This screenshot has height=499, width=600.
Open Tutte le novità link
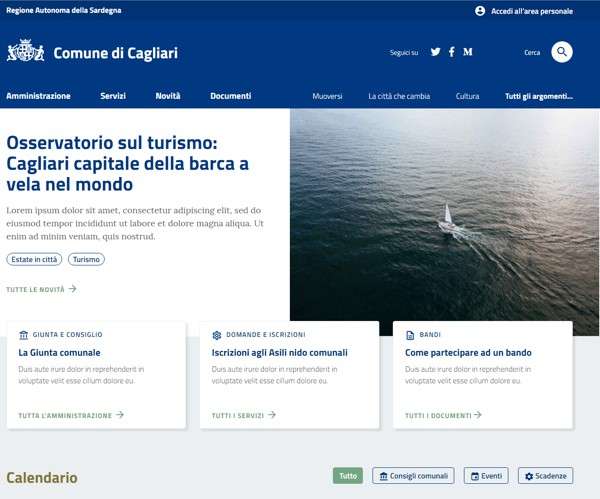tap(35, 290)
